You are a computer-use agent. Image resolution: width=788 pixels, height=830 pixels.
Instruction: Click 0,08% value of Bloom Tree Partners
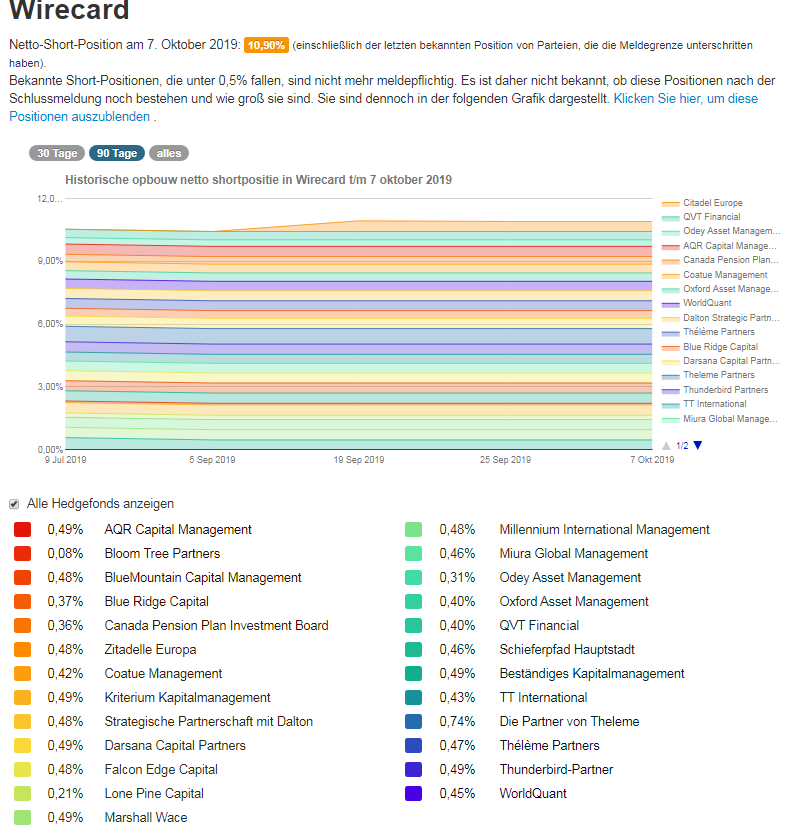pos(65,553)
